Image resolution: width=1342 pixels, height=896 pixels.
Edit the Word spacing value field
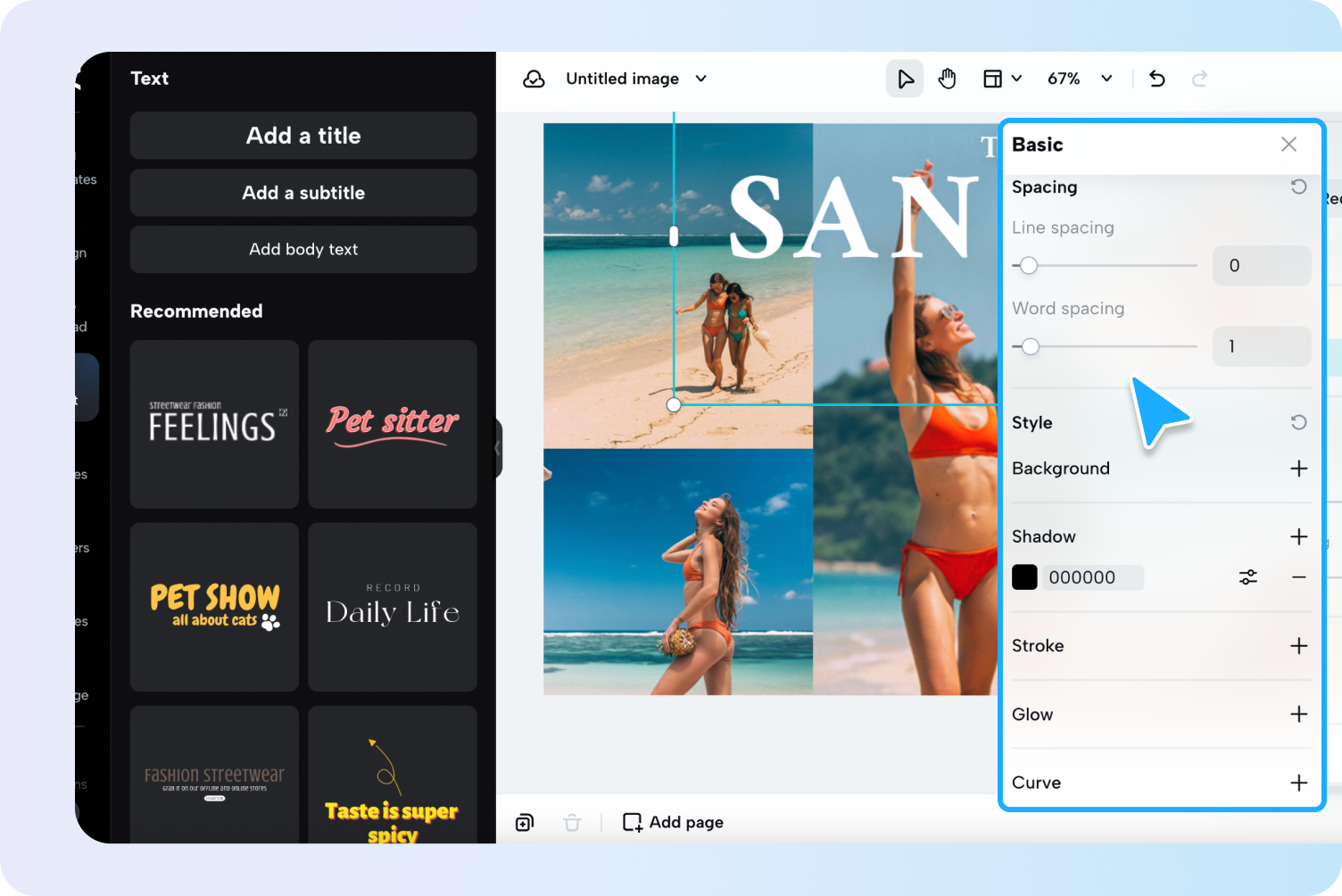point(1262,346)
